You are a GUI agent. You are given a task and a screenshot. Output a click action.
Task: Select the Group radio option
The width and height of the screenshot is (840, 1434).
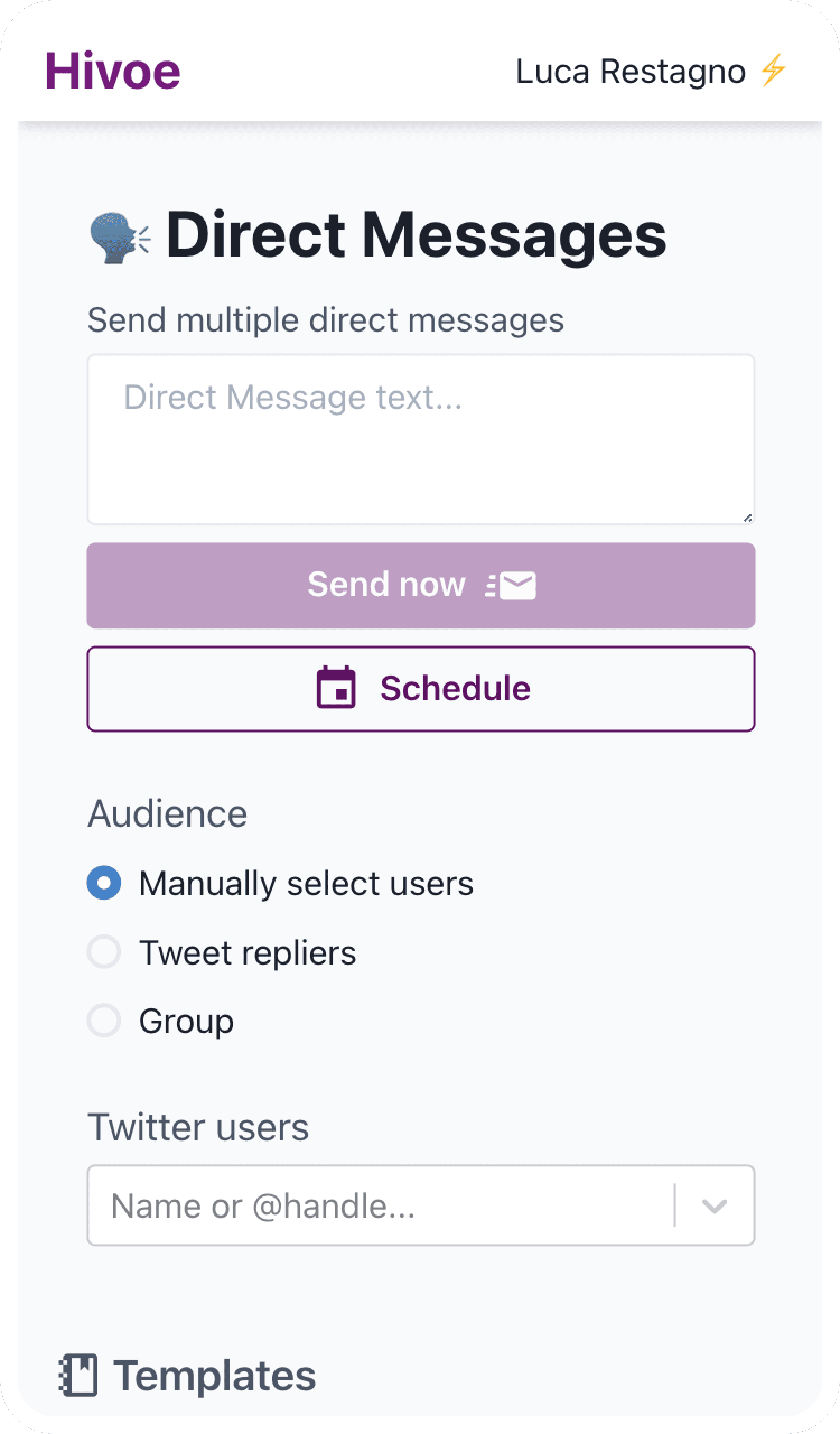104,1020
